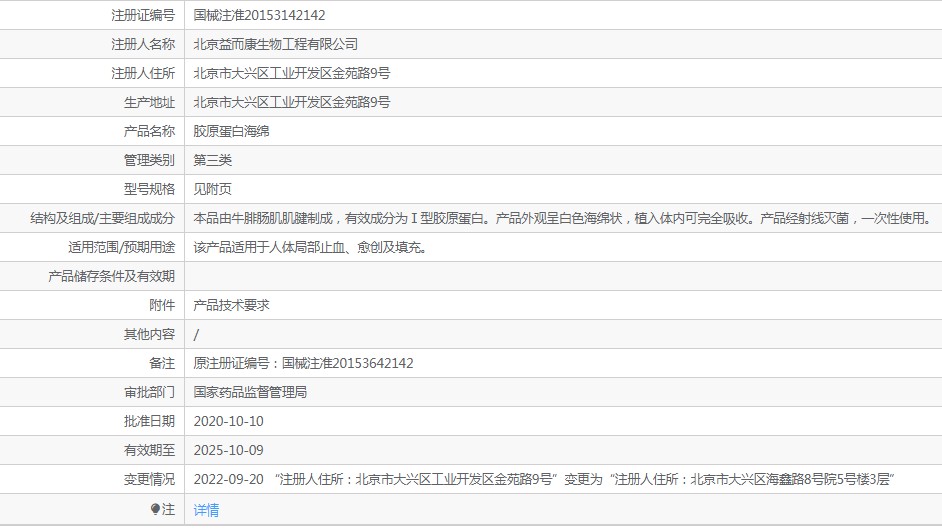Click the 注册人名称 label
The image size is (942, 529).
click(x=143, y=44)
